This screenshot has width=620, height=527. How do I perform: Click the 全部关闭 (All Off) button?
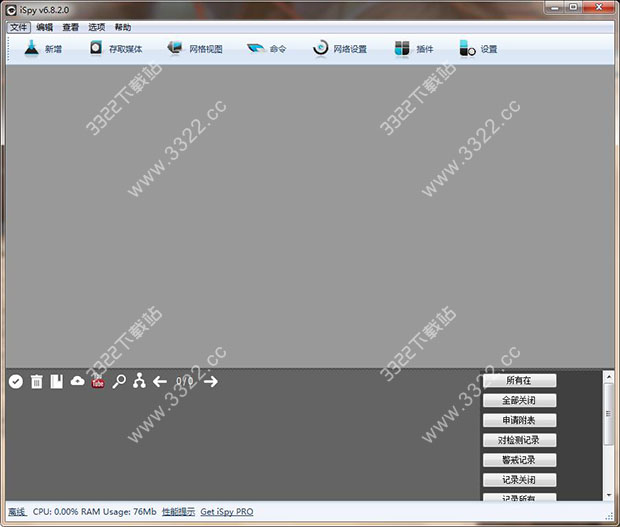(519, 400)
